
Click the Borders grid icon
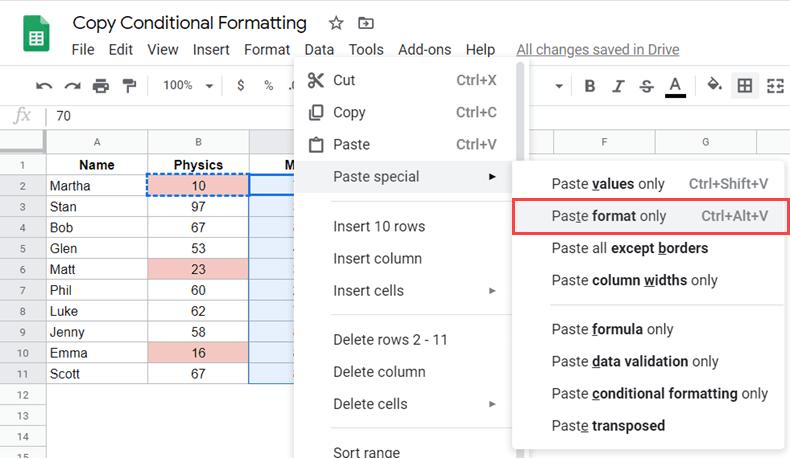(745, 86)
